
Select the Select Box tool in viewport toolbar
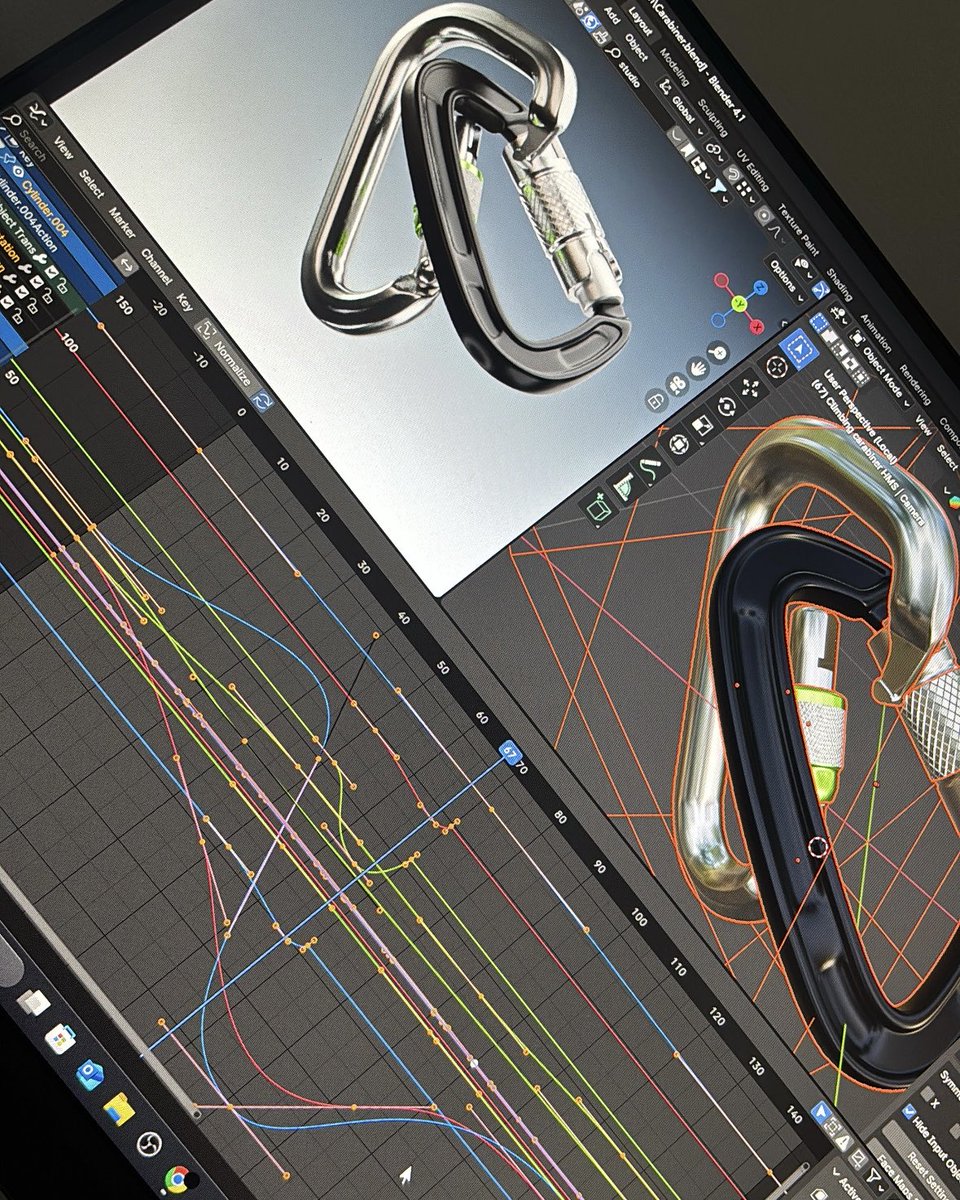pos(799,348)
